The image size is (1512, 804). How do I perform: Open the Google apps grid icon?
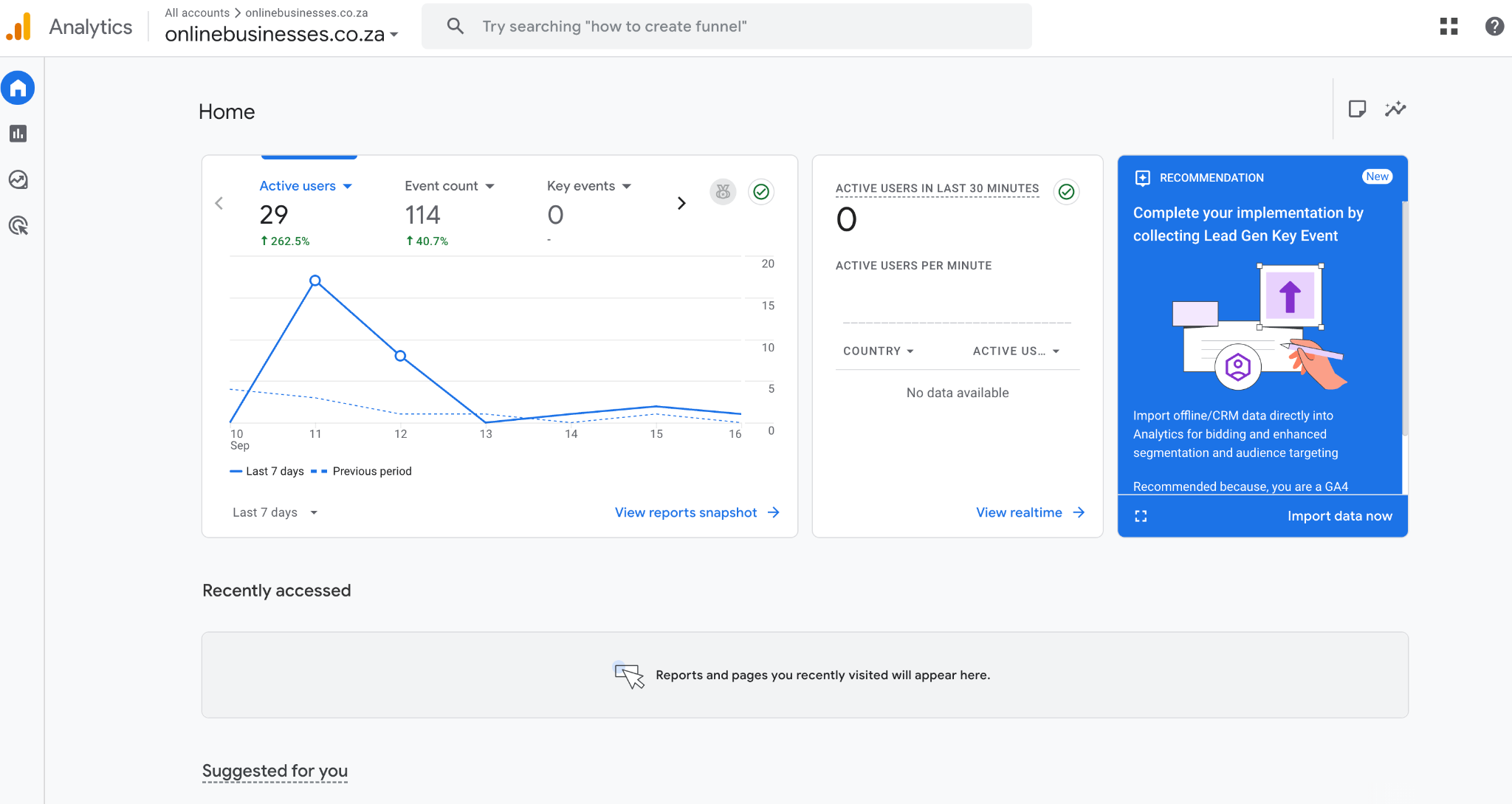pyautogui.click(x=1449, y=27)
